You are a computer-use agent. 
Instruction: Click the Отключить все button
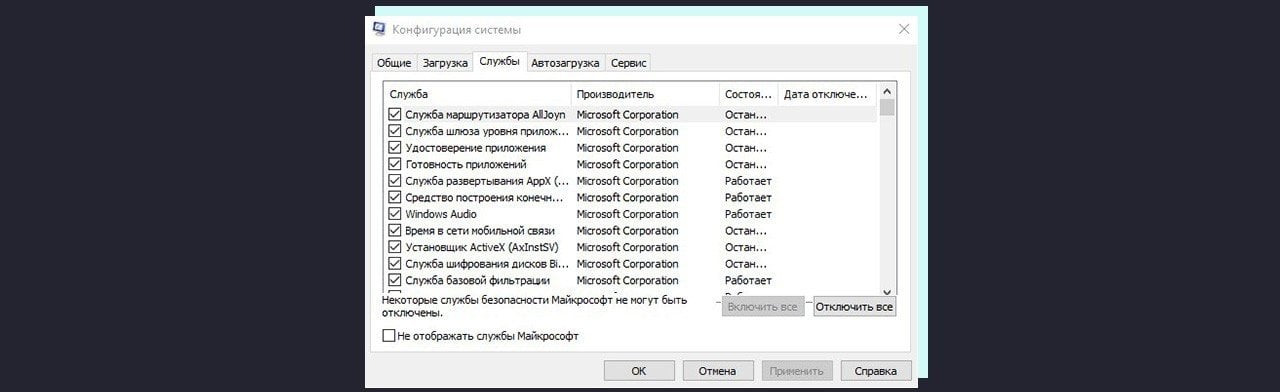[854, 307]
